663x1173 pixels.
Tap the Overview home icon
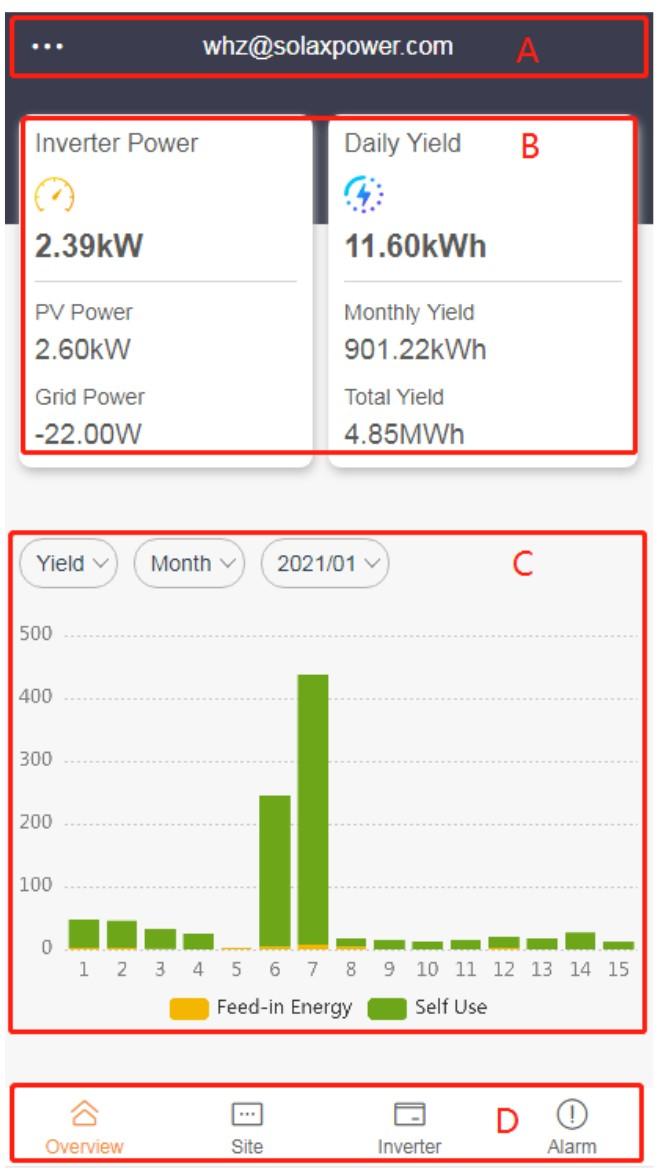(x=85, y=1115)
